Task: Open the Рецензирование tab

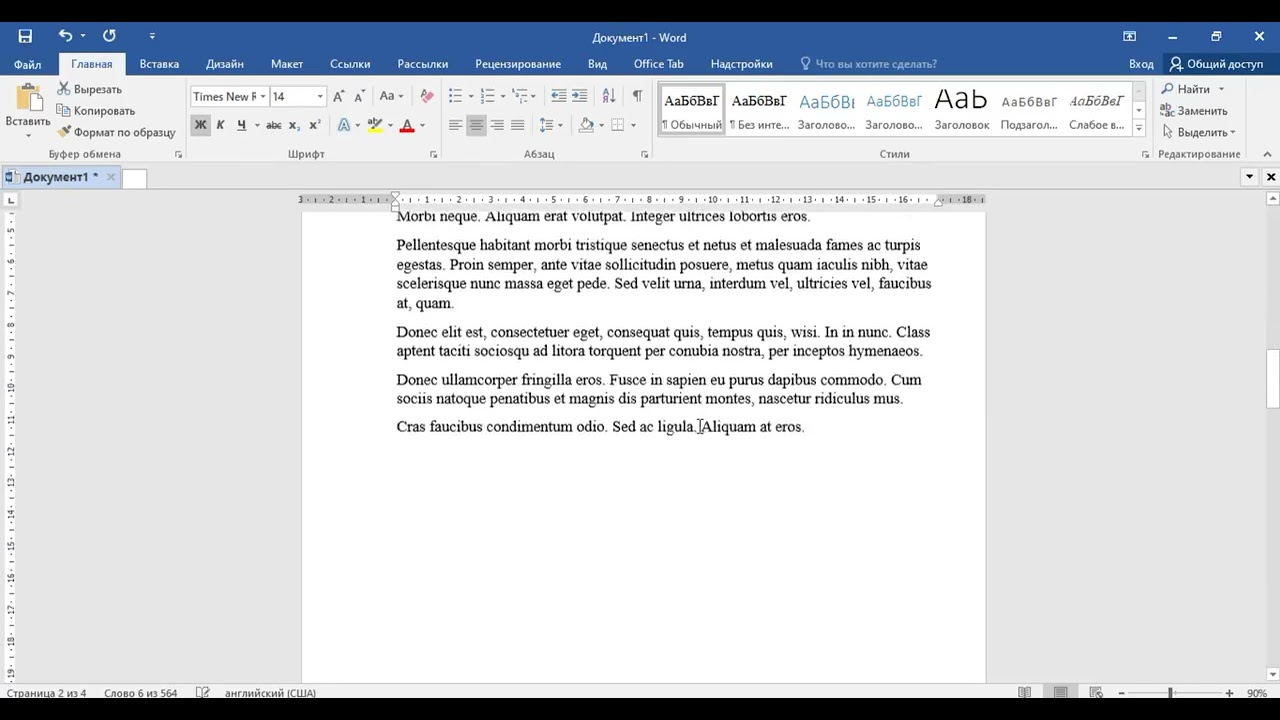Action: (x=518, y=64)
